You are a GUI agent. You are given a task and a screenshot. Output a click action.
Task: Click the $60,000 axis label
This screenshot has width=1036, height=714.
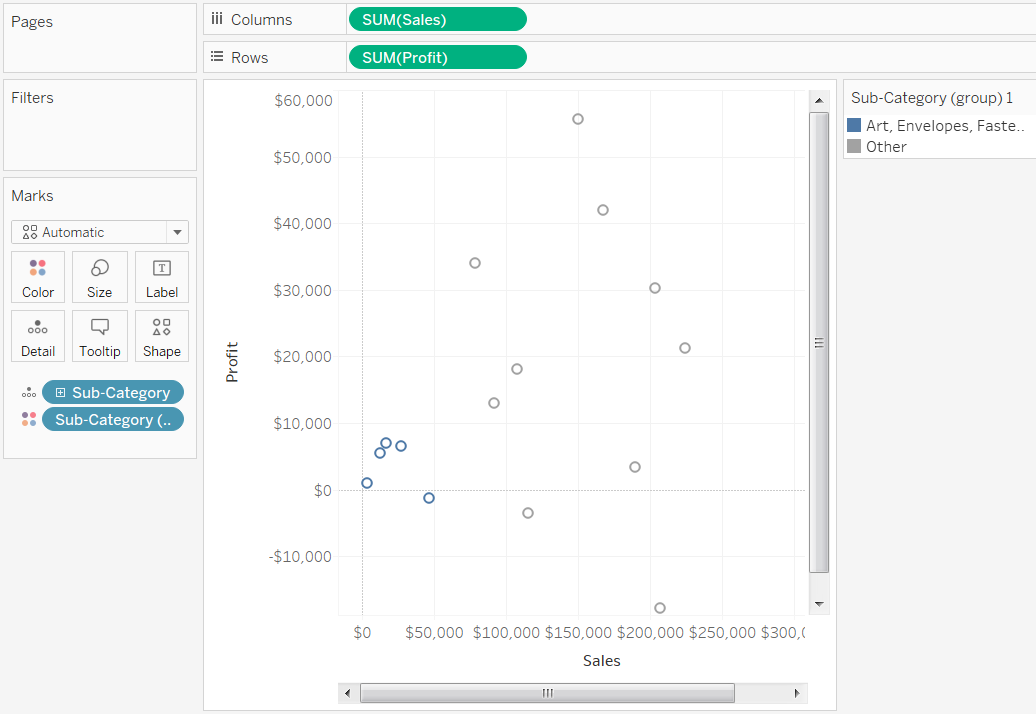[303, 100]
